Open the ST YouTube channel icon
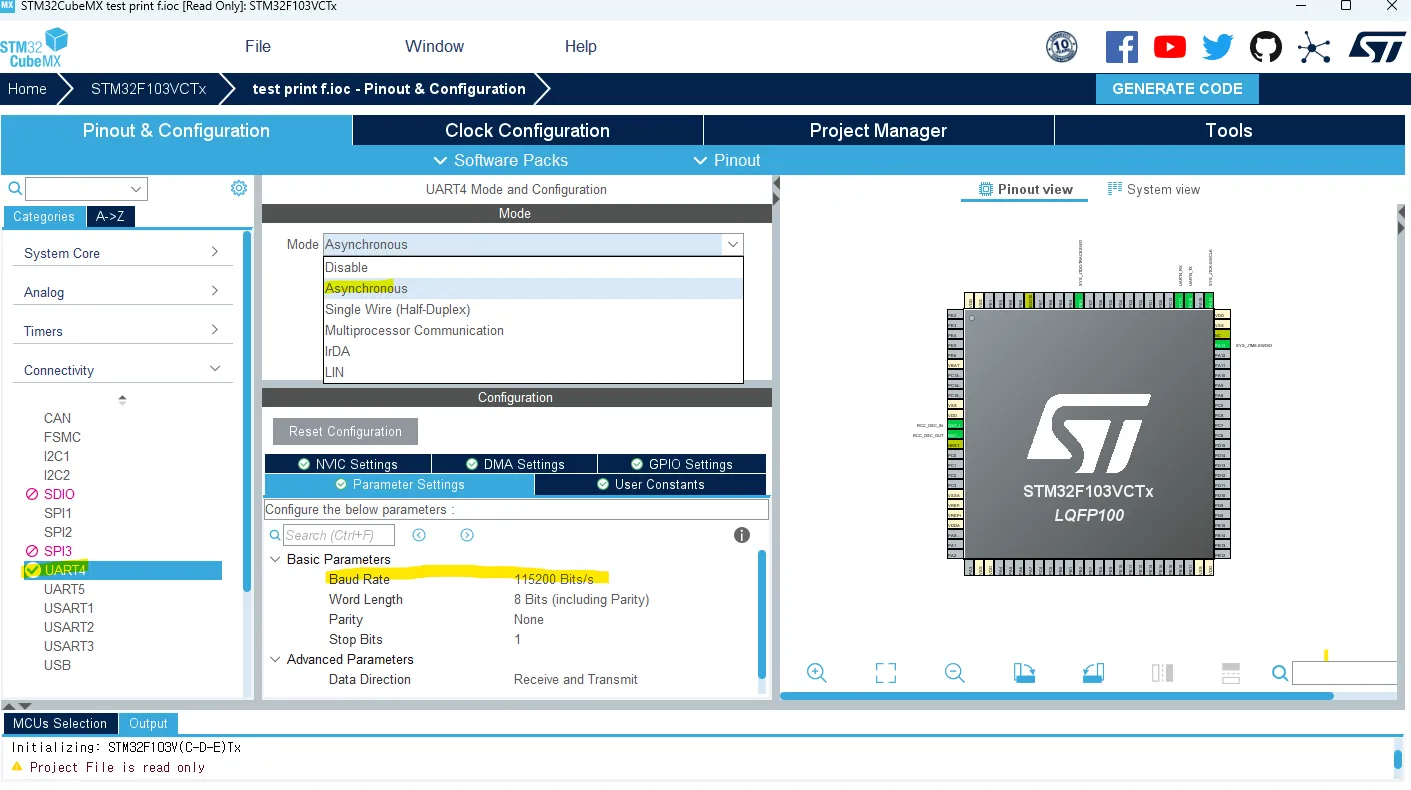This screenshot has height=790, width=1411. 1170,47
